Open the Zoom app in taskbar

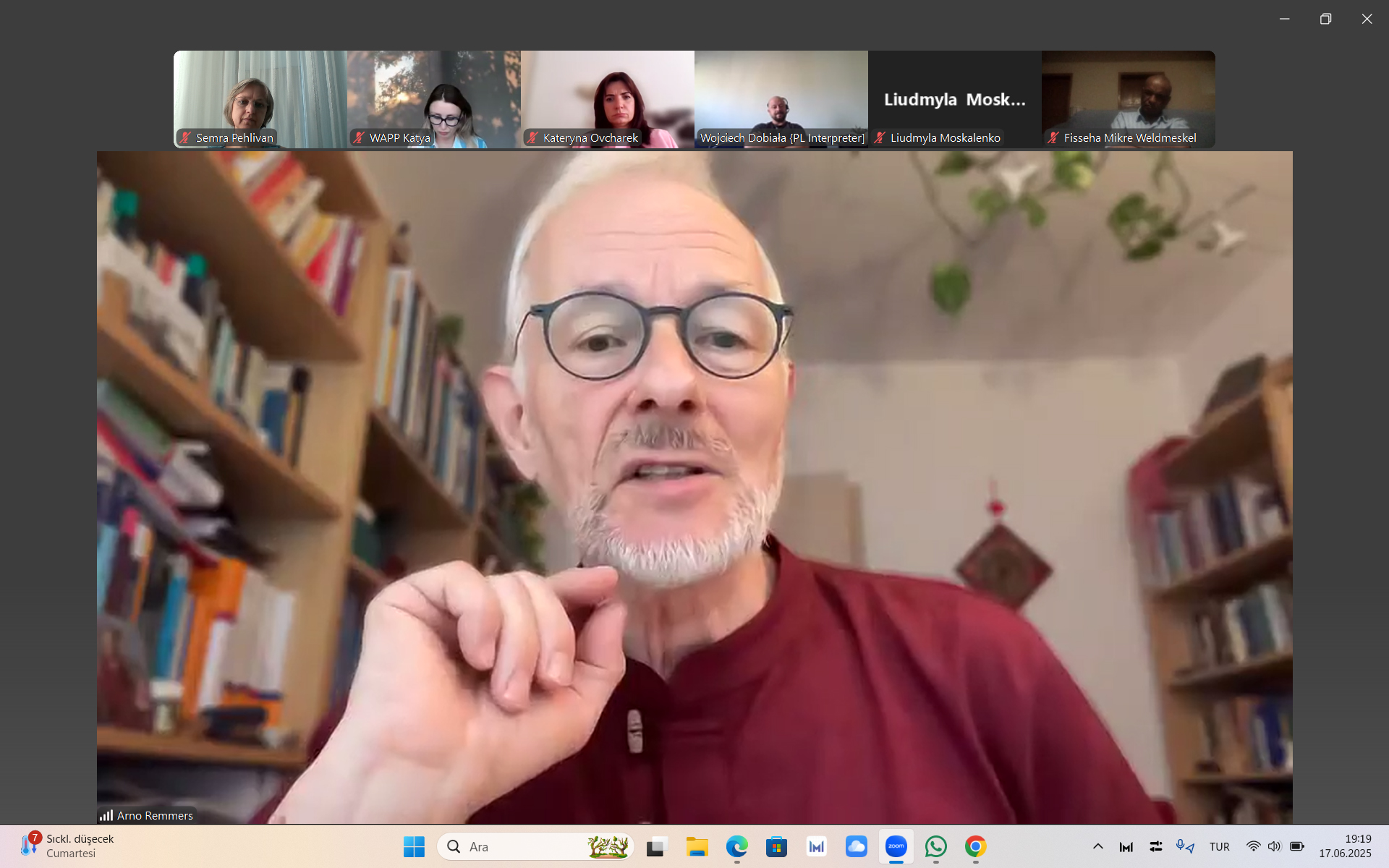[x=896, y=846]
